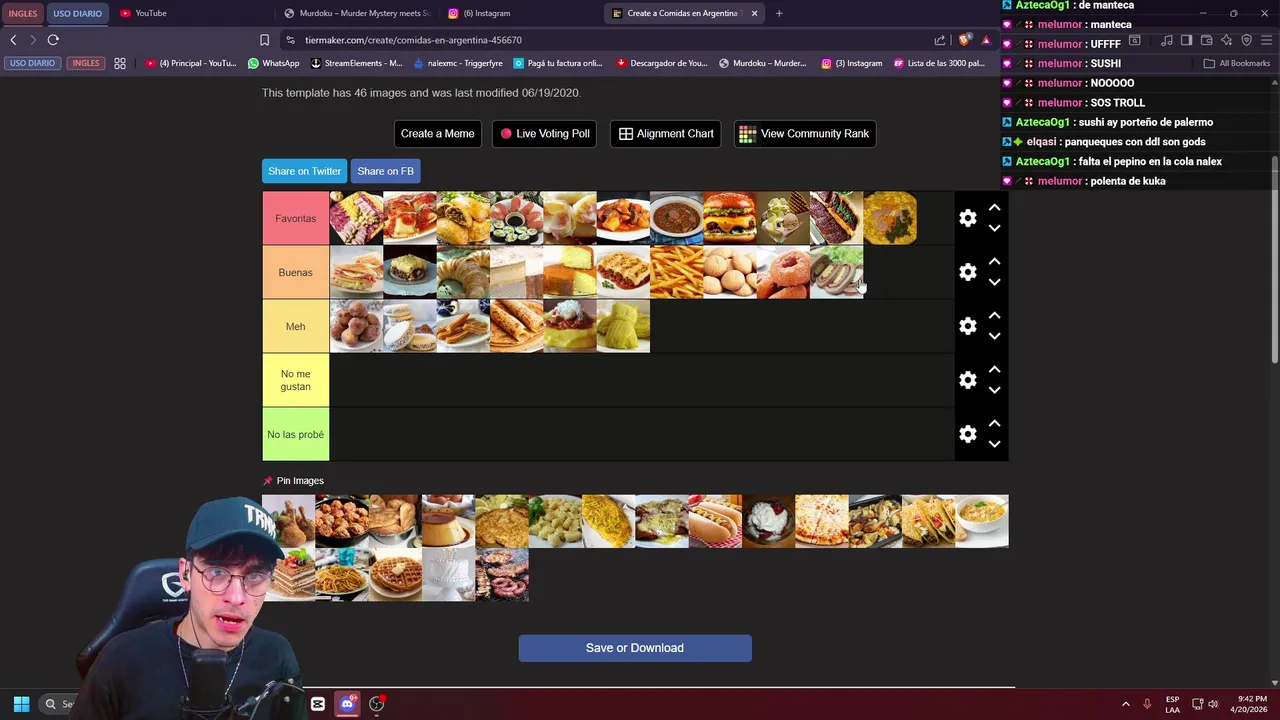Viewport: 1280px width, 720px height.
Task: Open All Bookmarks folder
Action: (x=1237, y=63)
